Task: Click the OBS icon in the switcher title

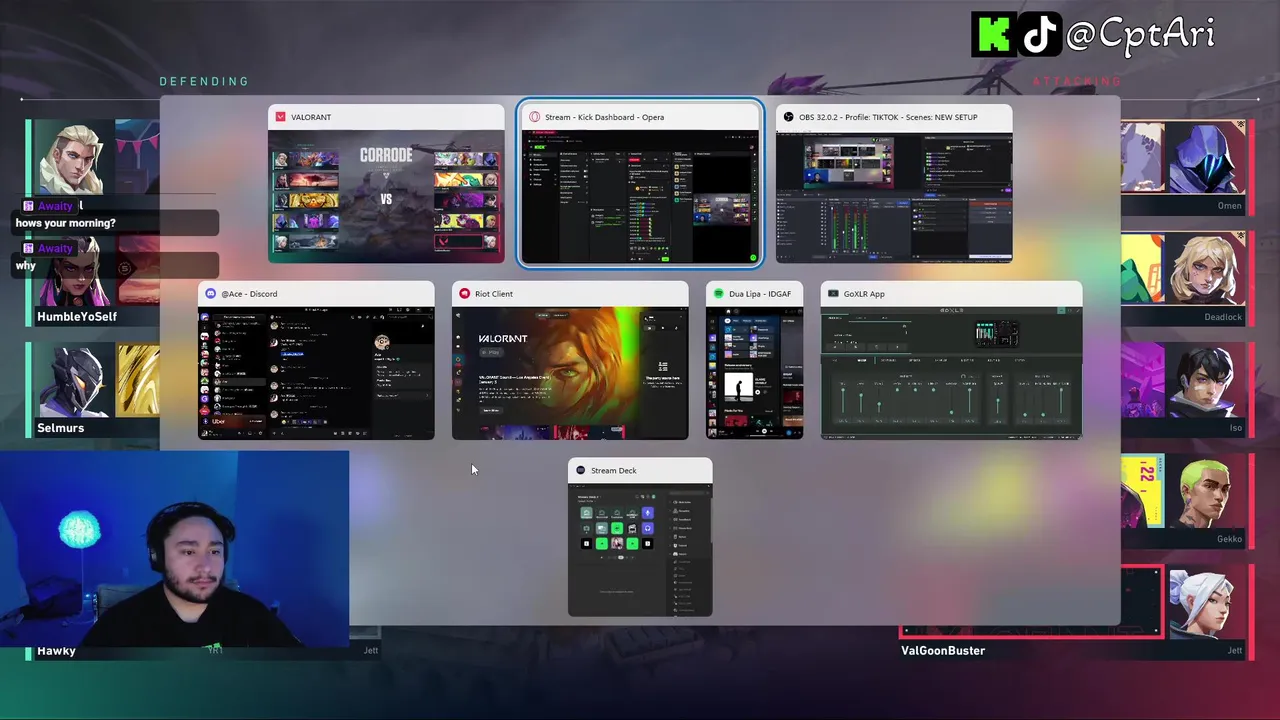Action: (x=789, y=117)
